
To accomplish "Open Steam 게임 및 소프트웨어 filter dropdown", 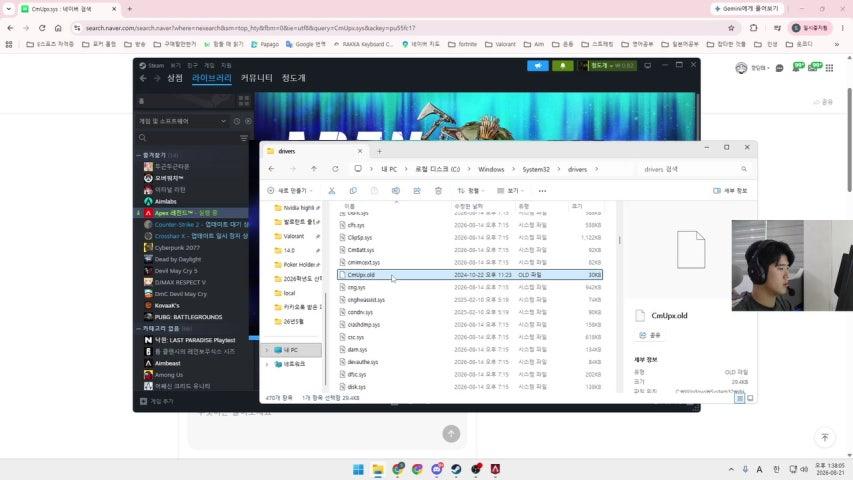I will (x=182, y=121).
